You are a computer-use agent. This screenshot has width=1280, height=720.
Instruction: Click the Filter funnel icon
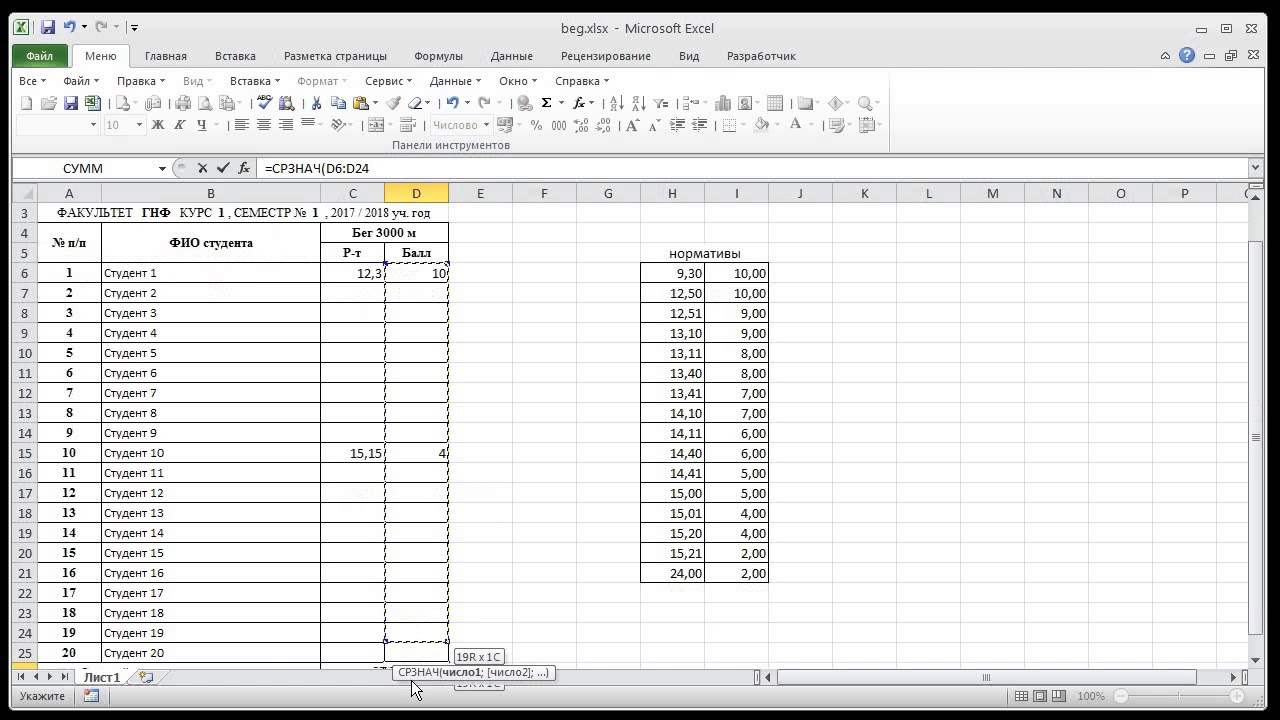[661, 103]
